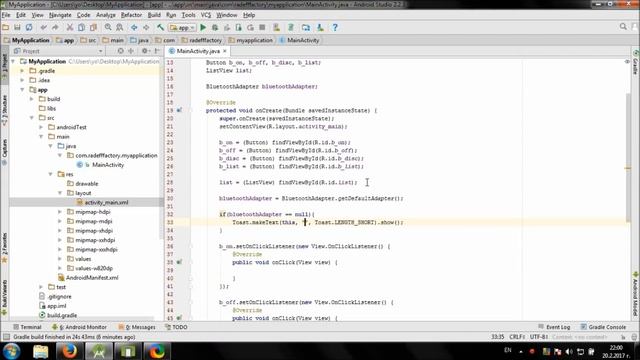The width and height of the screenshot is (640, 360).
Task: Click the UTF-8 encoding status entry
Action: [539, 337]
